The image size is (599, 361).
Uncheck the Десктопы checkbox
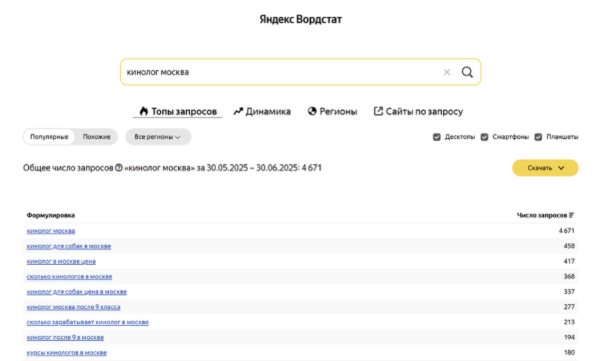pos(437,137)
